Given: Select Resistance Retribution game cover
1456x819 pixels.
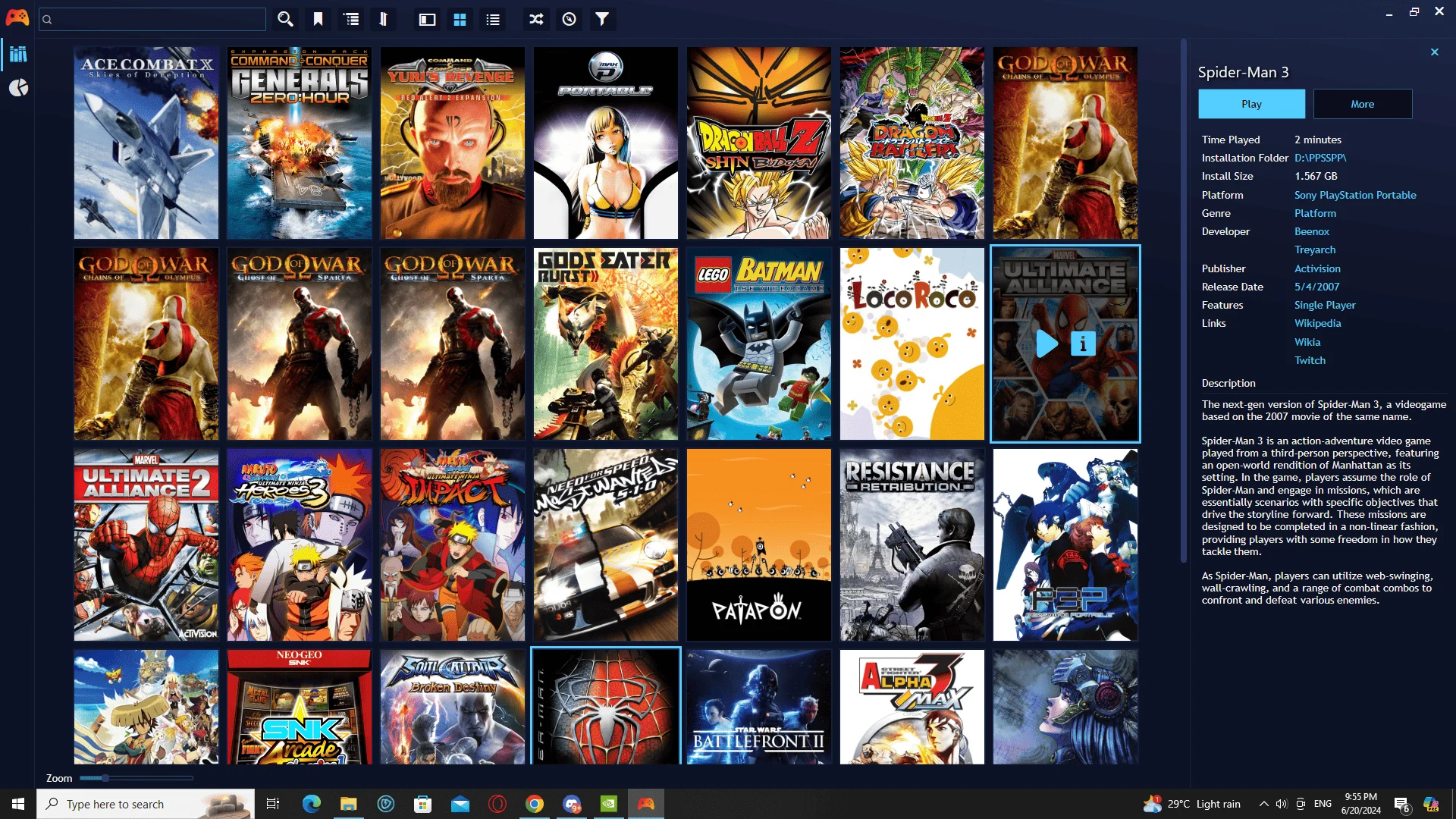Looking at the screenshot, I should click(x=912, y=544).
